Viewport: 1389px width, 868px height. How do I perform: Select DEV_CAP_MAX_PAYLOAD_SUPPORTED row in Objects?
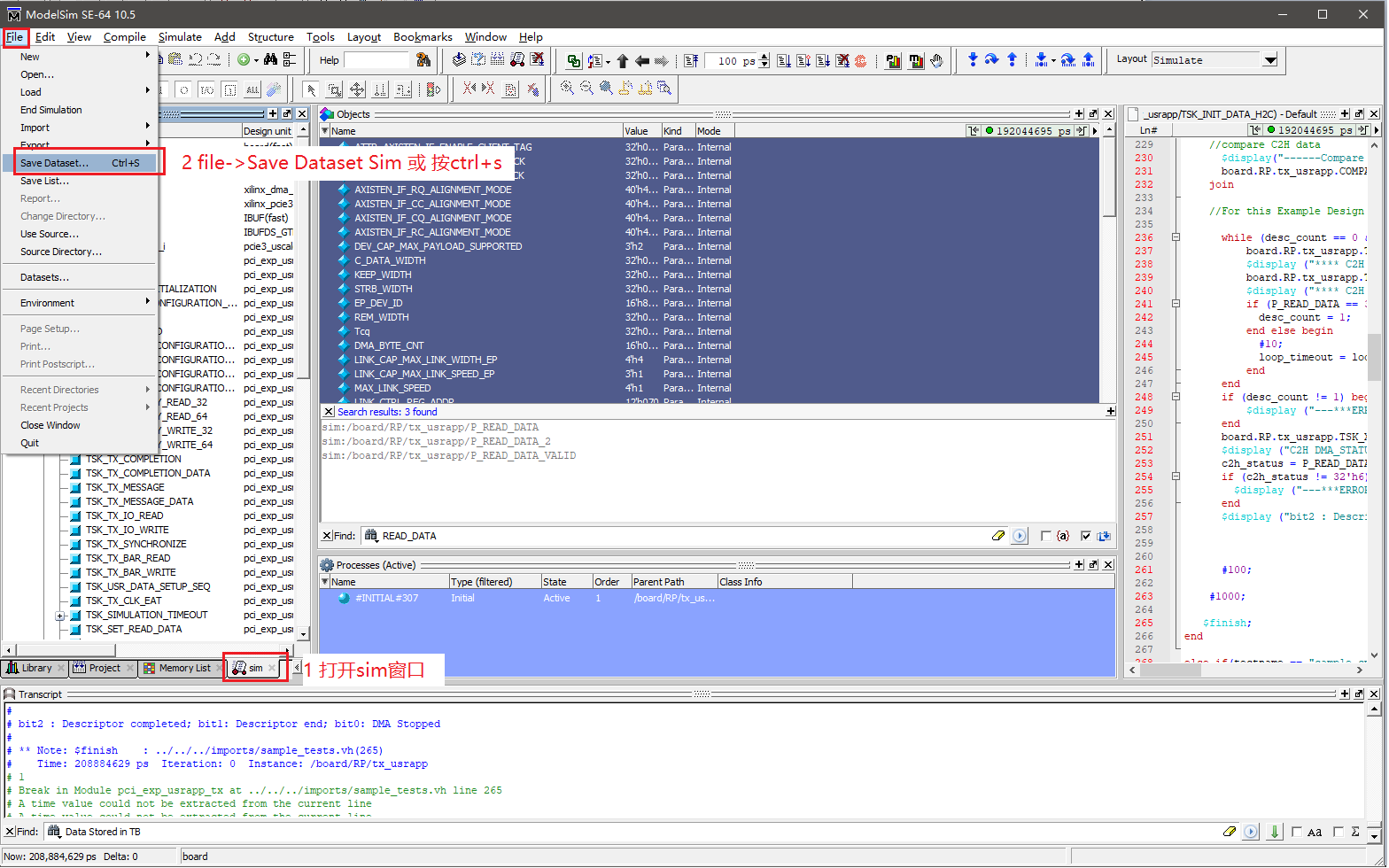tap(709, 246)
